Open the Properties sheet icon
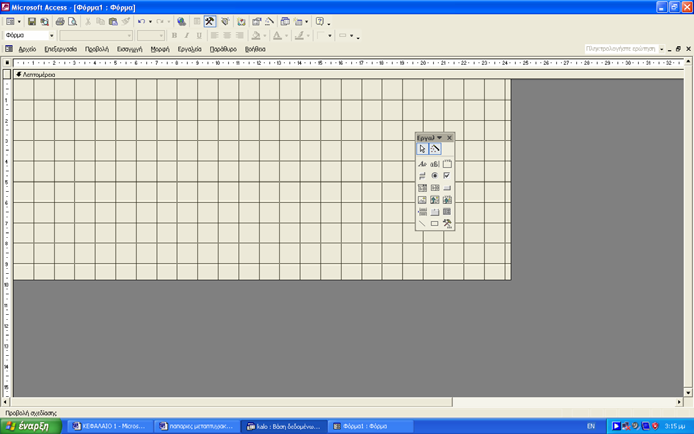Screen dimensions: 694x434 click(256, 21)
